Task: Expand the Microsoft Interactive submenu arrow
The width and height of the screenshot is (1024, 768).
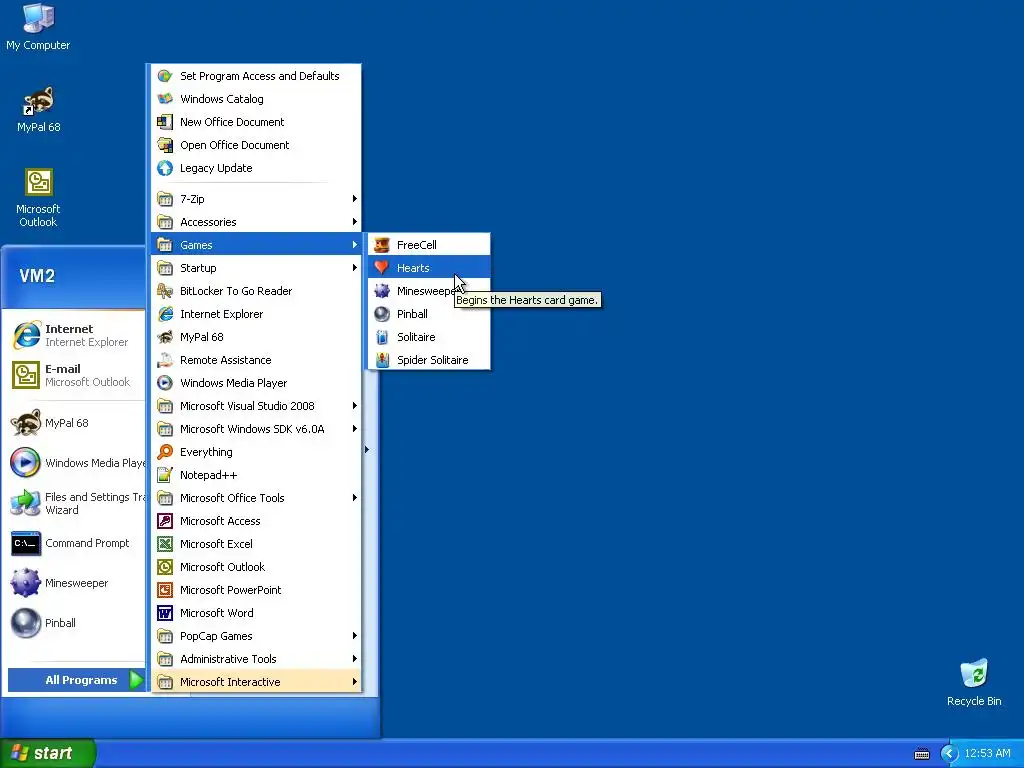Action: 355,682
